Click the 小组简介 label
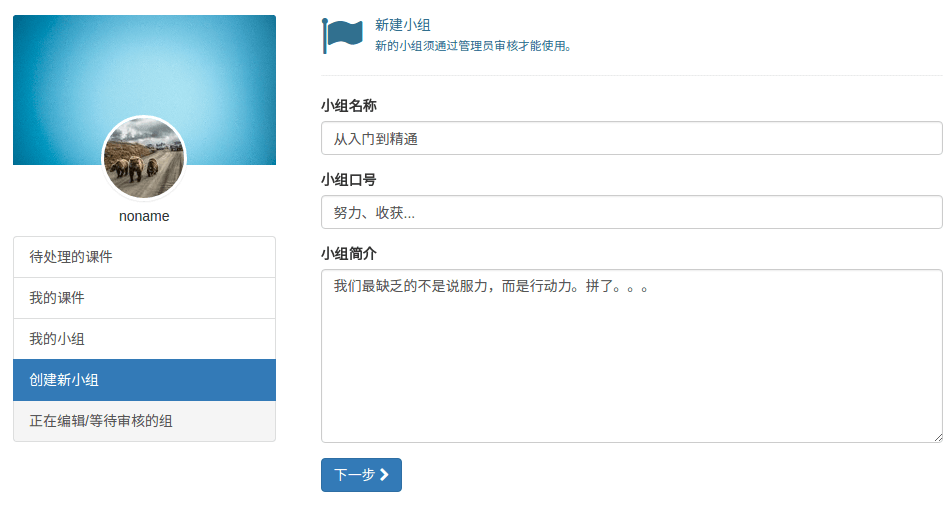This screenshot has width=952, height=514. (x=349, y=254)
